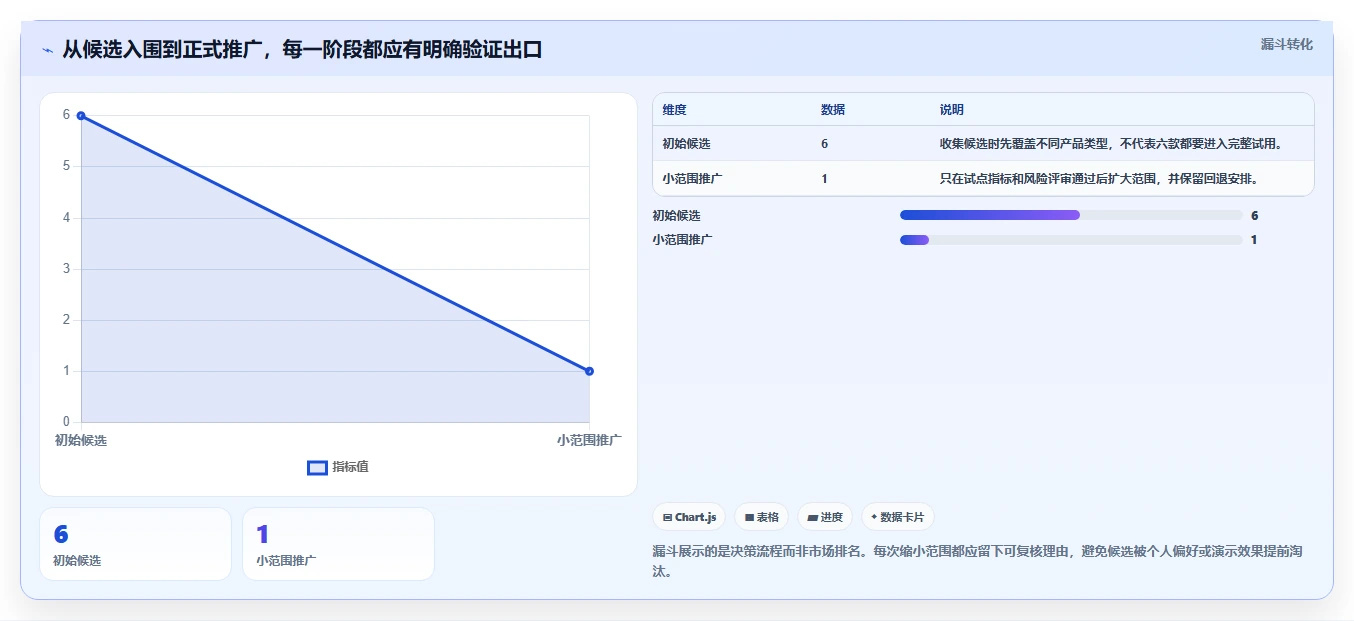Click the 小范围推广 table row cell

pyautogui.click(x=692, y=179)
